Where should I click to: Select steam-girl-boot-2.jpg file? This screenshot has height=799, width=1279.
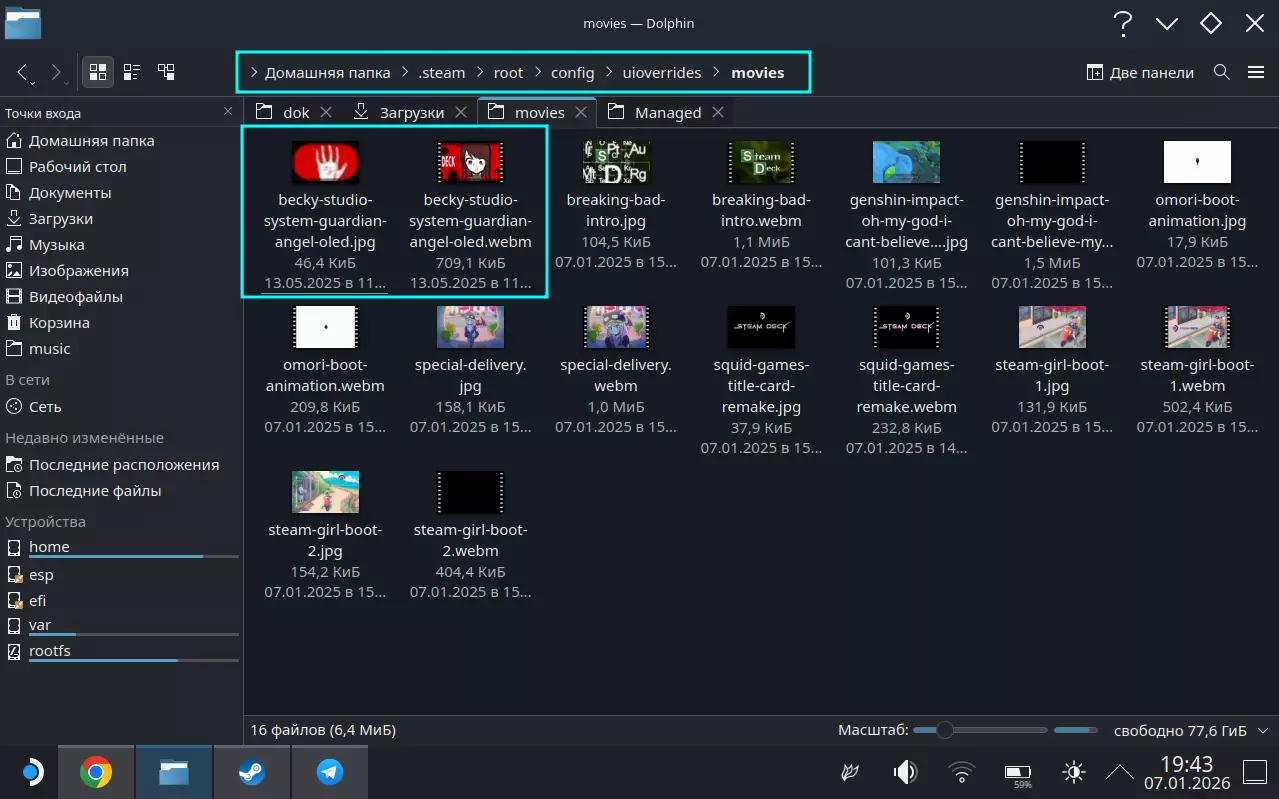[x=325, y=535]
